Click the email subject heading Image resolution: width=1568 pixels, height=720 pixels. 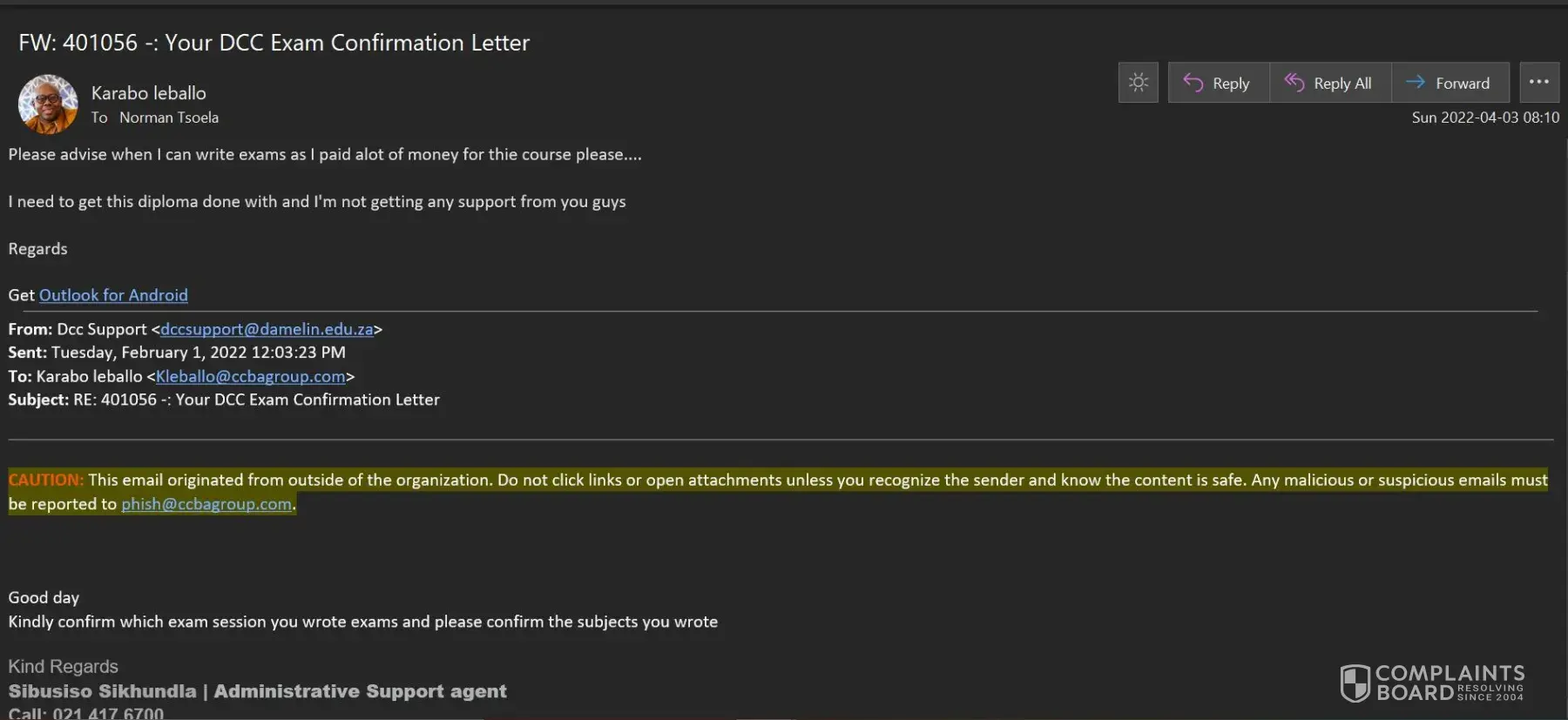(274, 43)
